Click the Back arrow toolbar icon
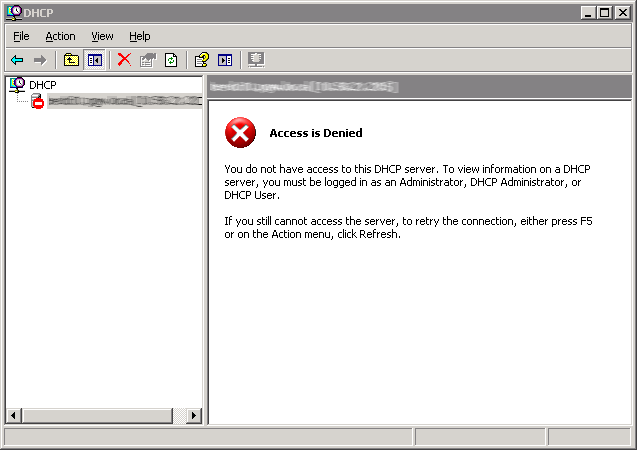 tap(17, 60)
